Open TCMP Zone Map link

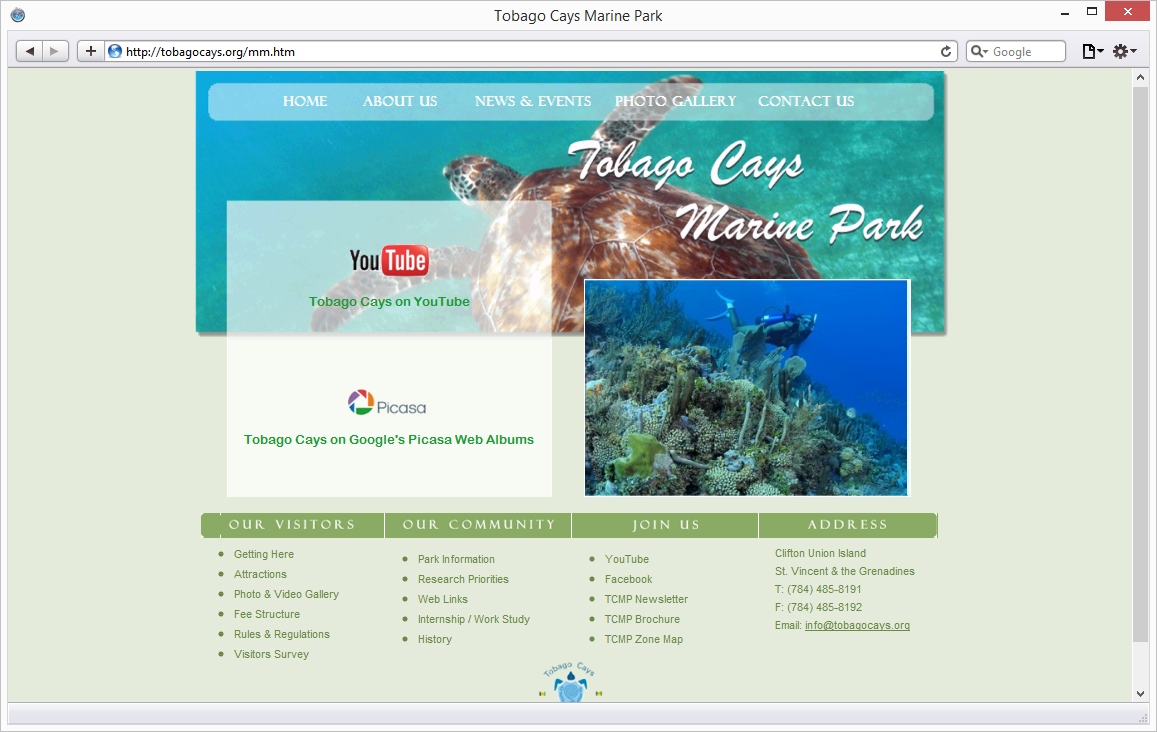click(x=643, y=639)
